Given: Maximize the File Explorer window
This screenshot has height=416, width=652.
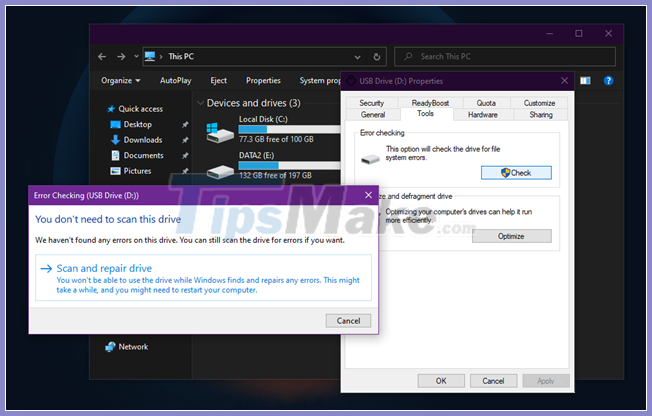Looking at the screenshot, I should click(579, 33).
